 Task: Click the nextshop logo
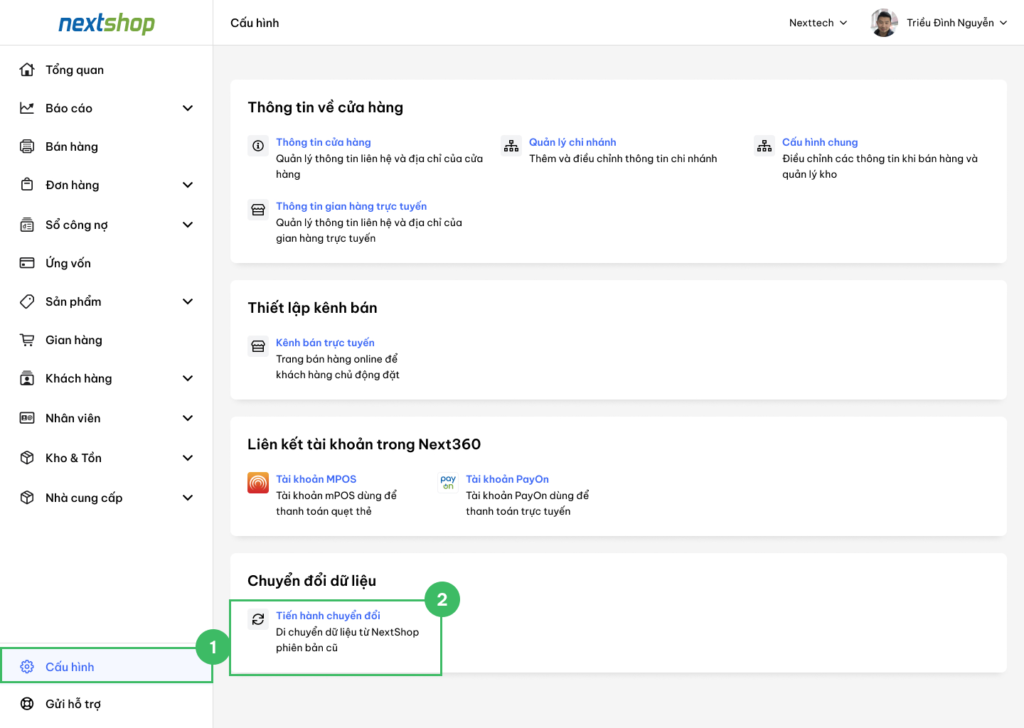point(106,23)
